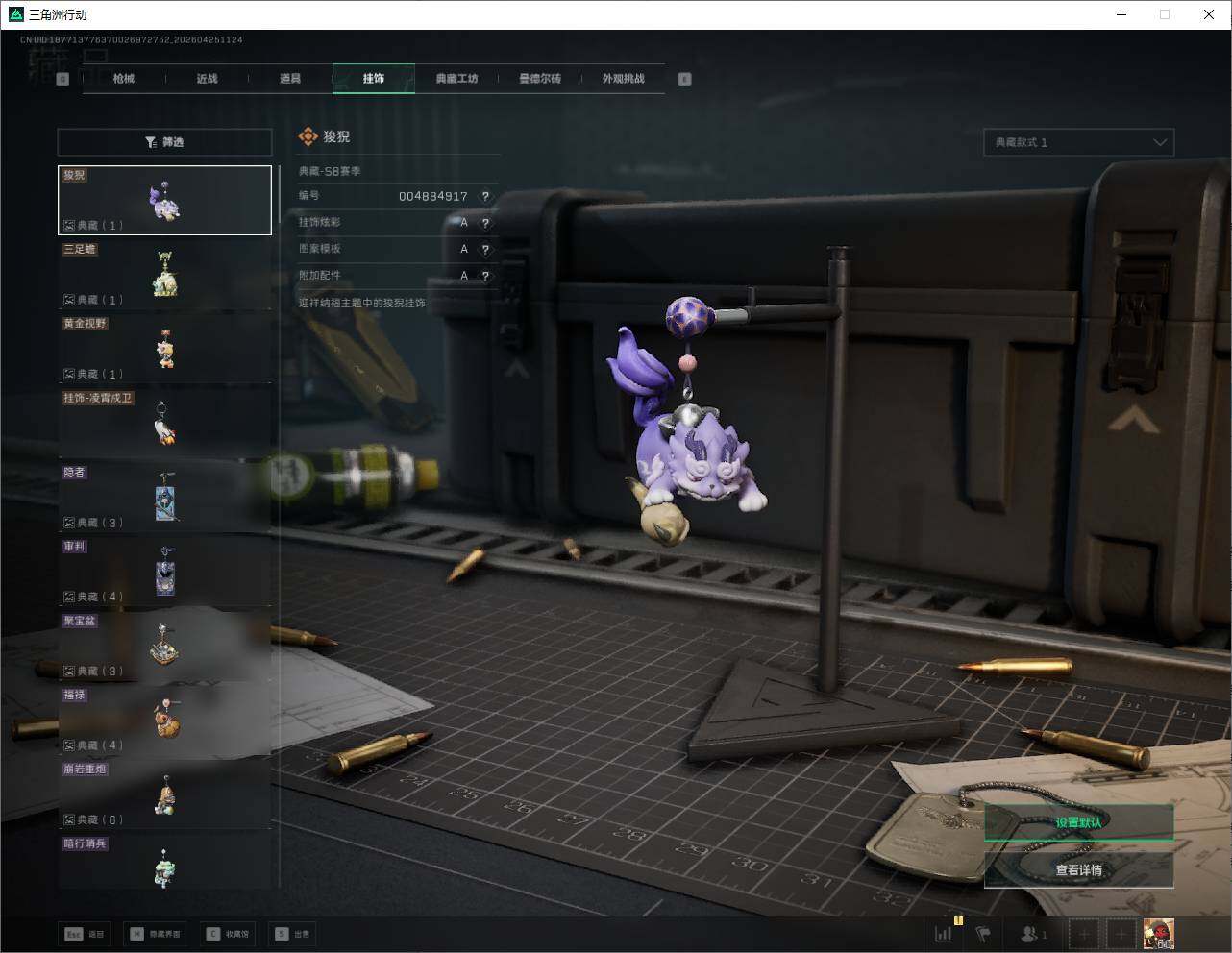The image size is (1232, 953).
Task: Click the E next-tab key icon
Action: point(685,79)
